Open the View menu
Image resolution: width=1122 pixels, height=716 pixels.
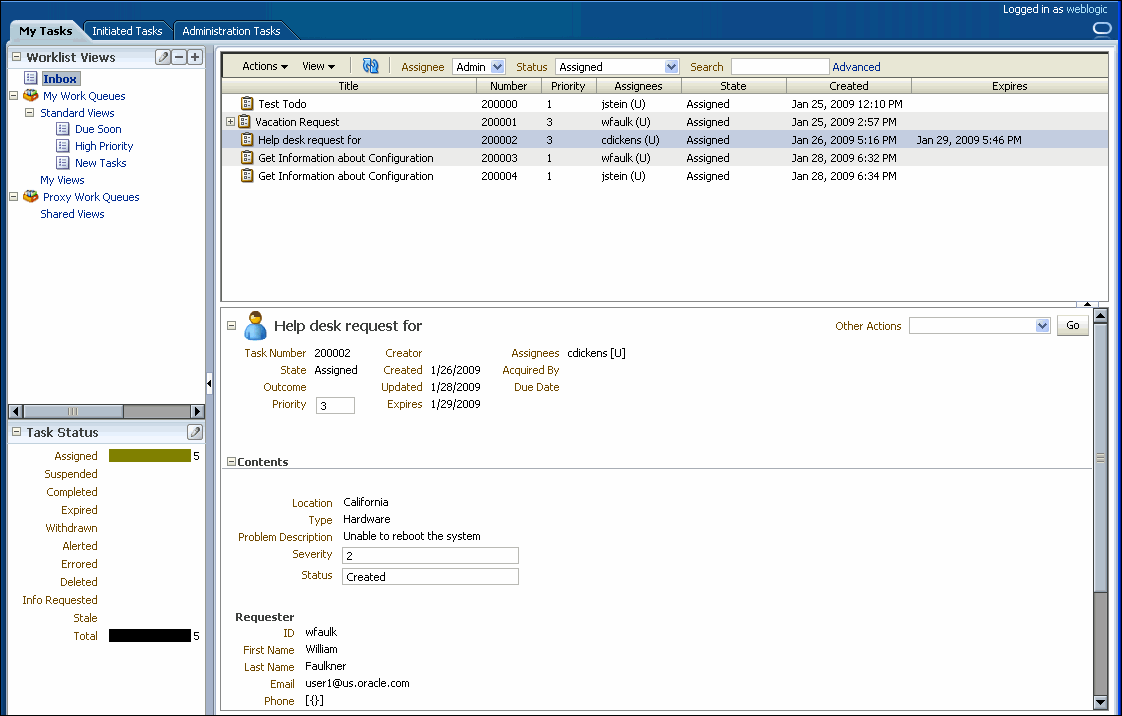pos(316,66)
